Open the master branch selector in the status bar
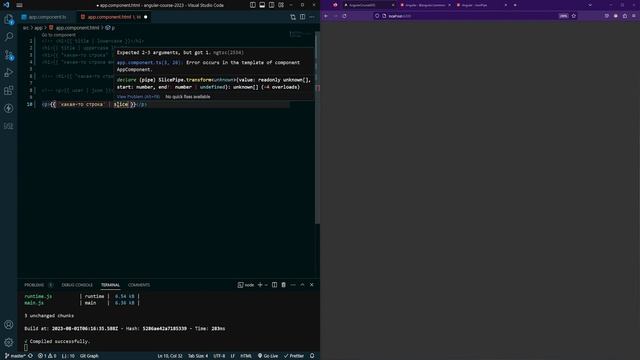This screenshot has height=360, width=640. pyautogui.click(x=15, y=356)
